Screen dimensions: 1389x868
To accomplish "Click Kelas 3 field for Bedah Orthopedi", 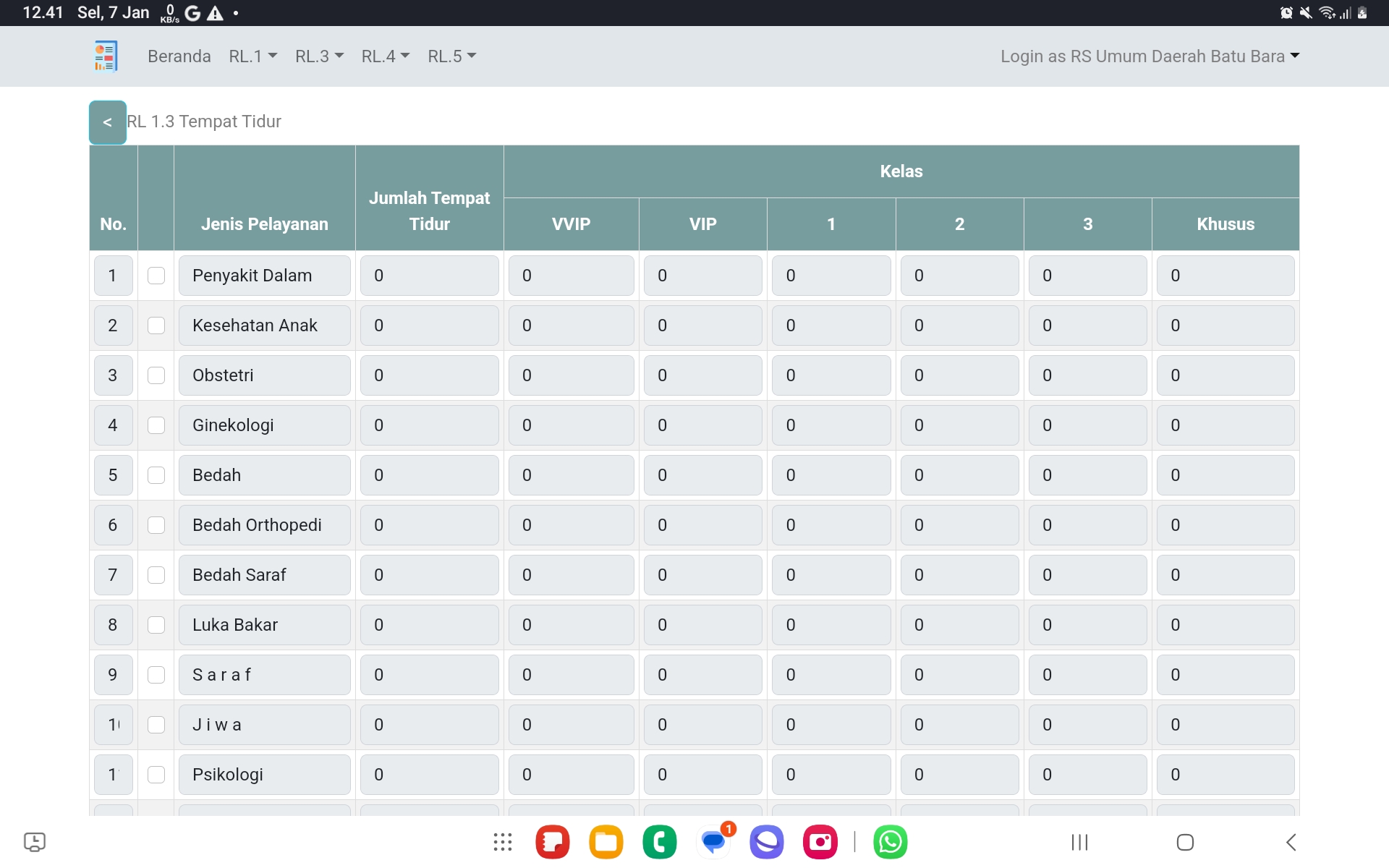I will coord(1088,525).
